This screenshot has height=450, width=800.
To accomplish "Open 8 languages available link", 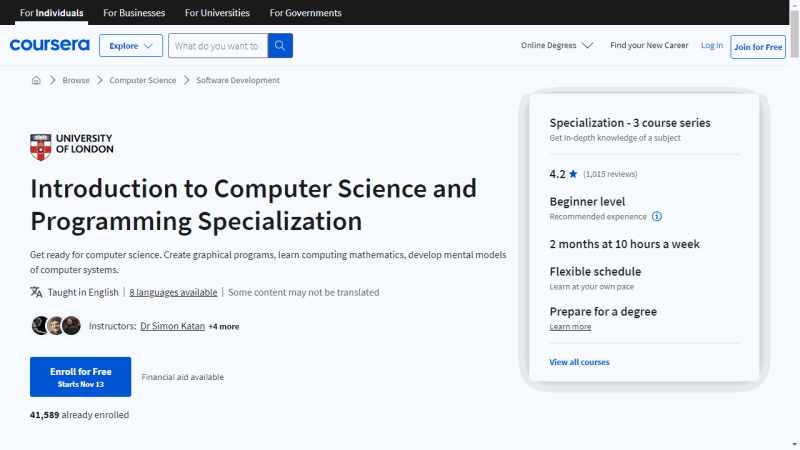I will coord(173,292).
